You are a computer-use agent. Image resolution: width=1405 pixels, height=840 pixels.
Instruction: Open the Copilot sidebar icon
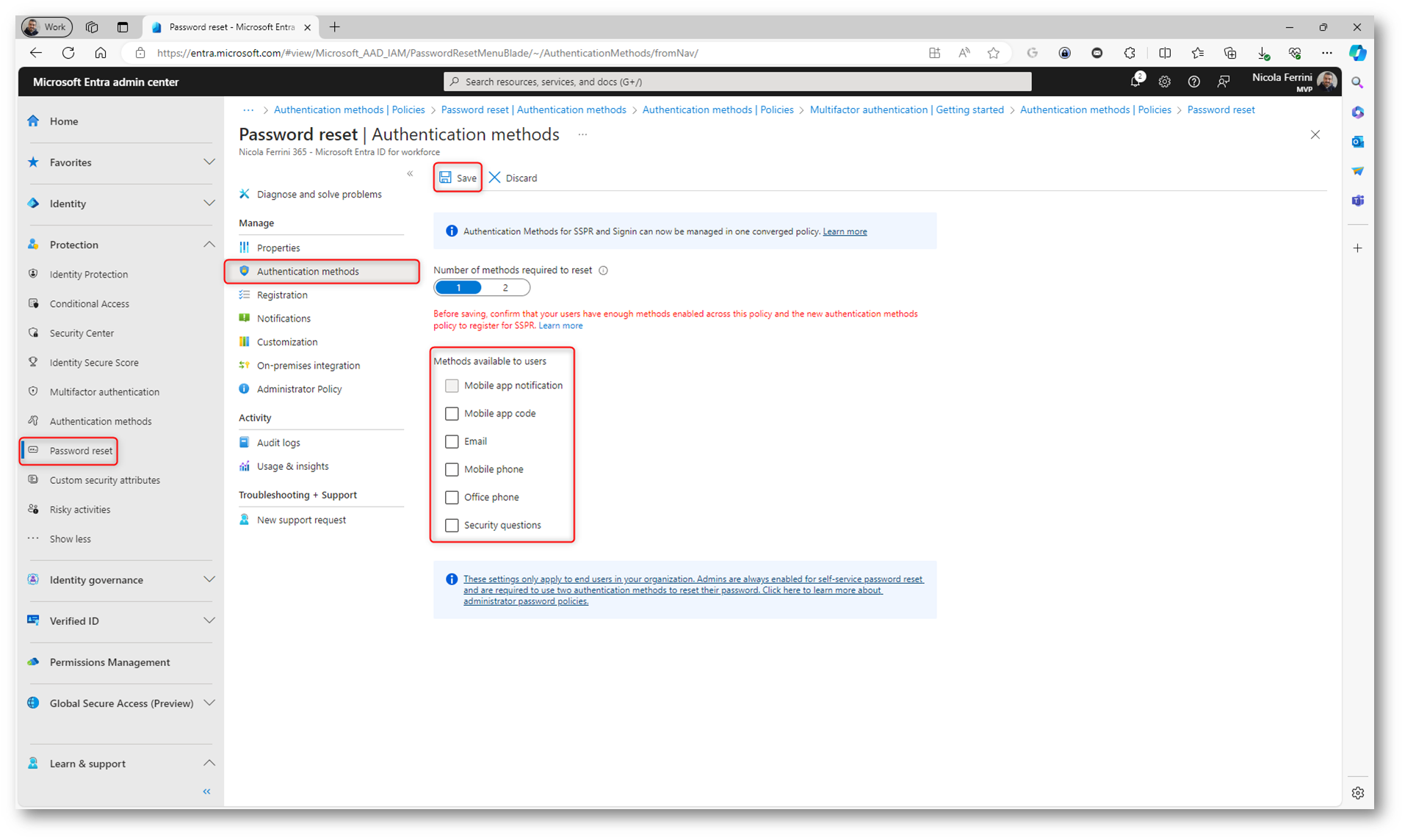1357,53
